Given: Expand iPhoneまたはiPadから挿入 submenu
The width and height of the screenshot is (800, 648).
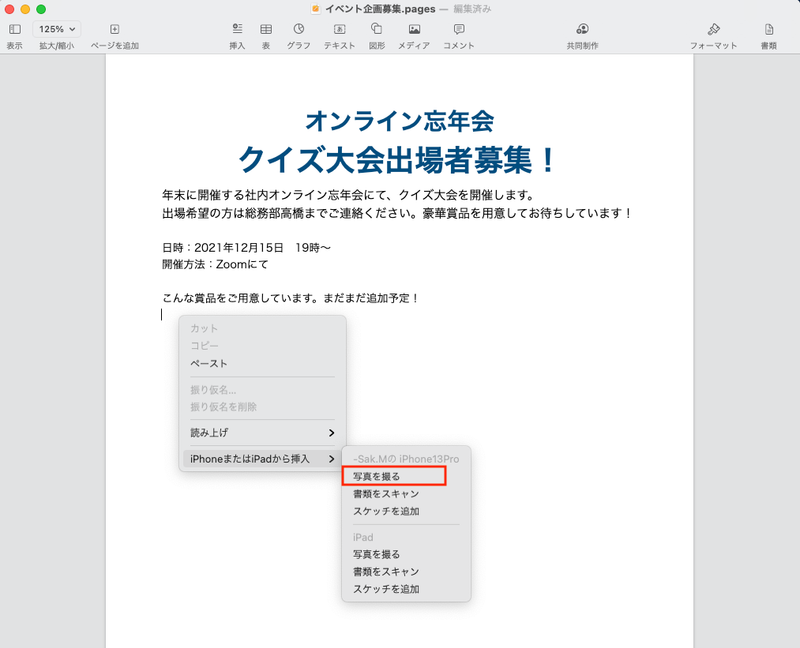Looking at the screenshot, I should tap(262, 458).
